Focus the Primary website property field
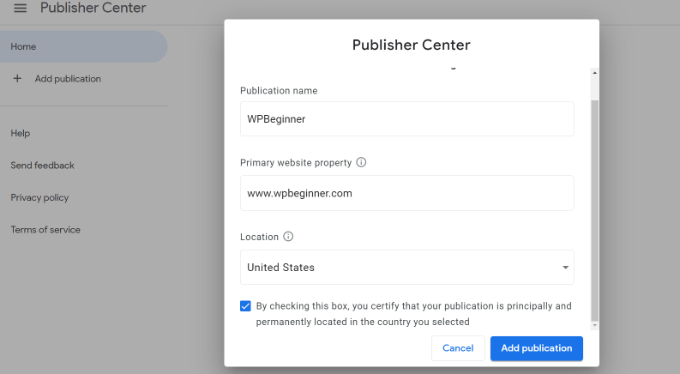Screen dimensions: 680x374 (x=407, y=193)
